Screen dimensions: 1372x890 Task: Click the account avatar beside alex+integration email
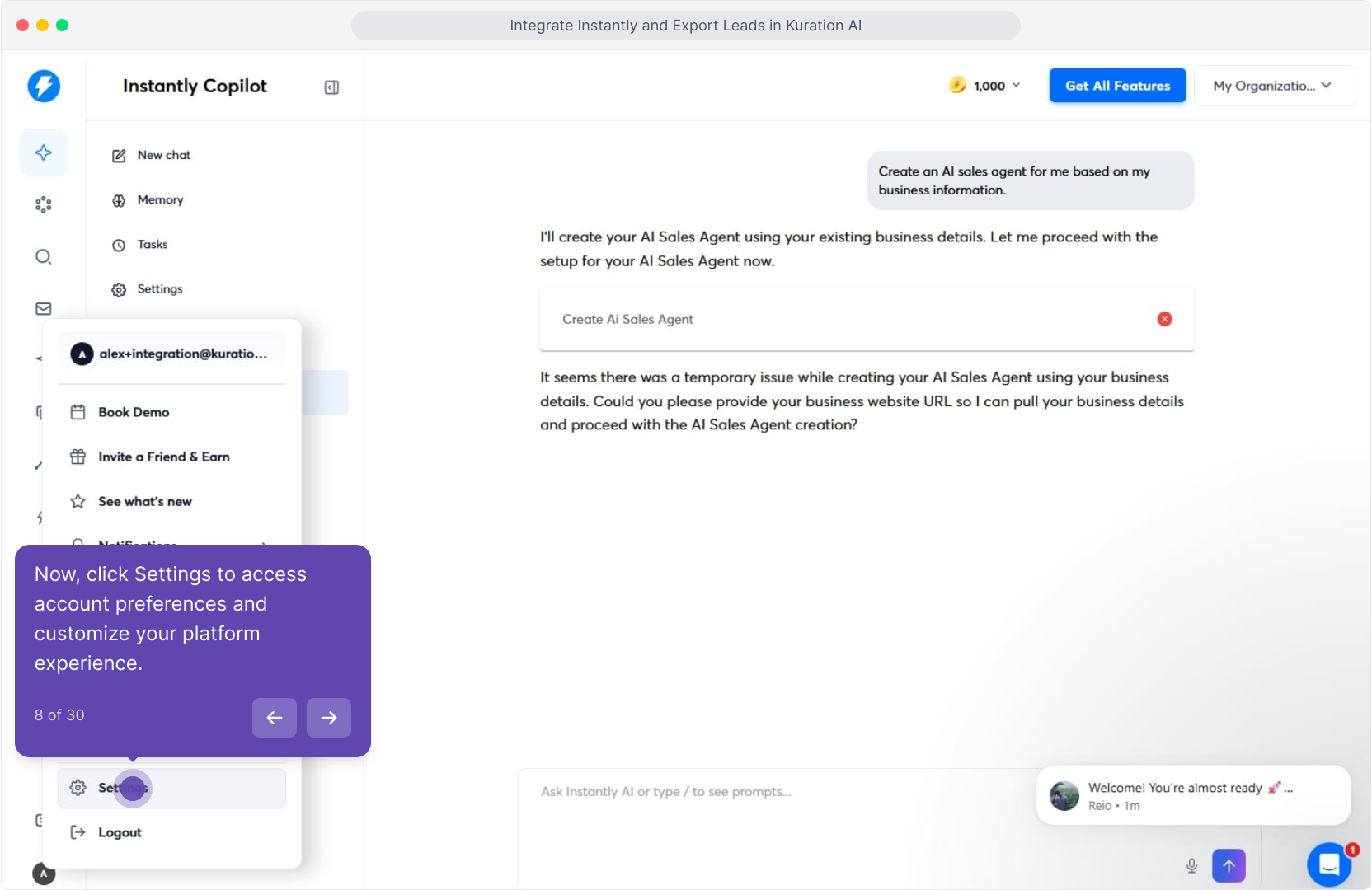82,354
